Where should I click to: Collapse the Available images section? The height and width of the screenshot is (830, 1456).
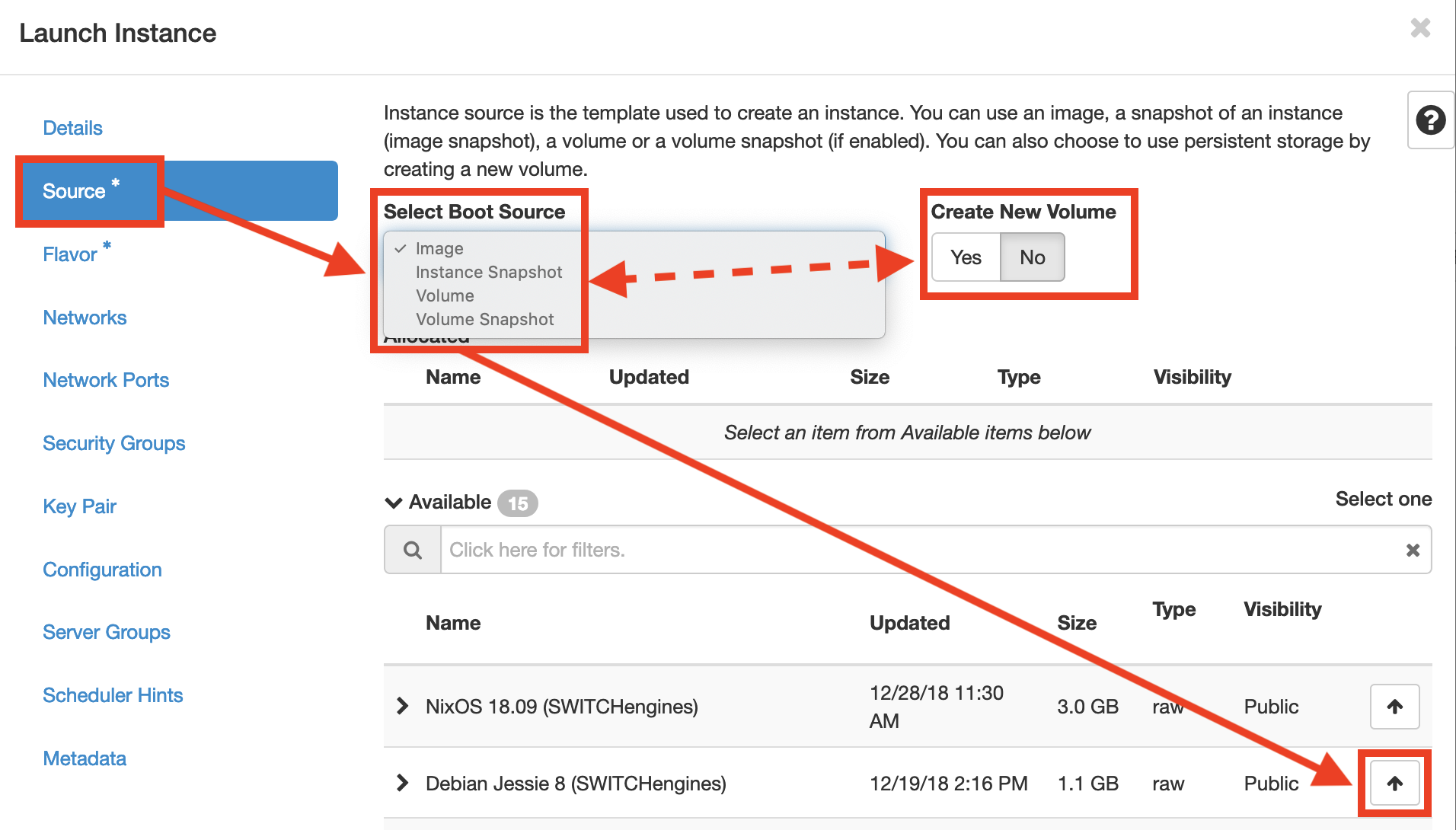tap(393, 502)
